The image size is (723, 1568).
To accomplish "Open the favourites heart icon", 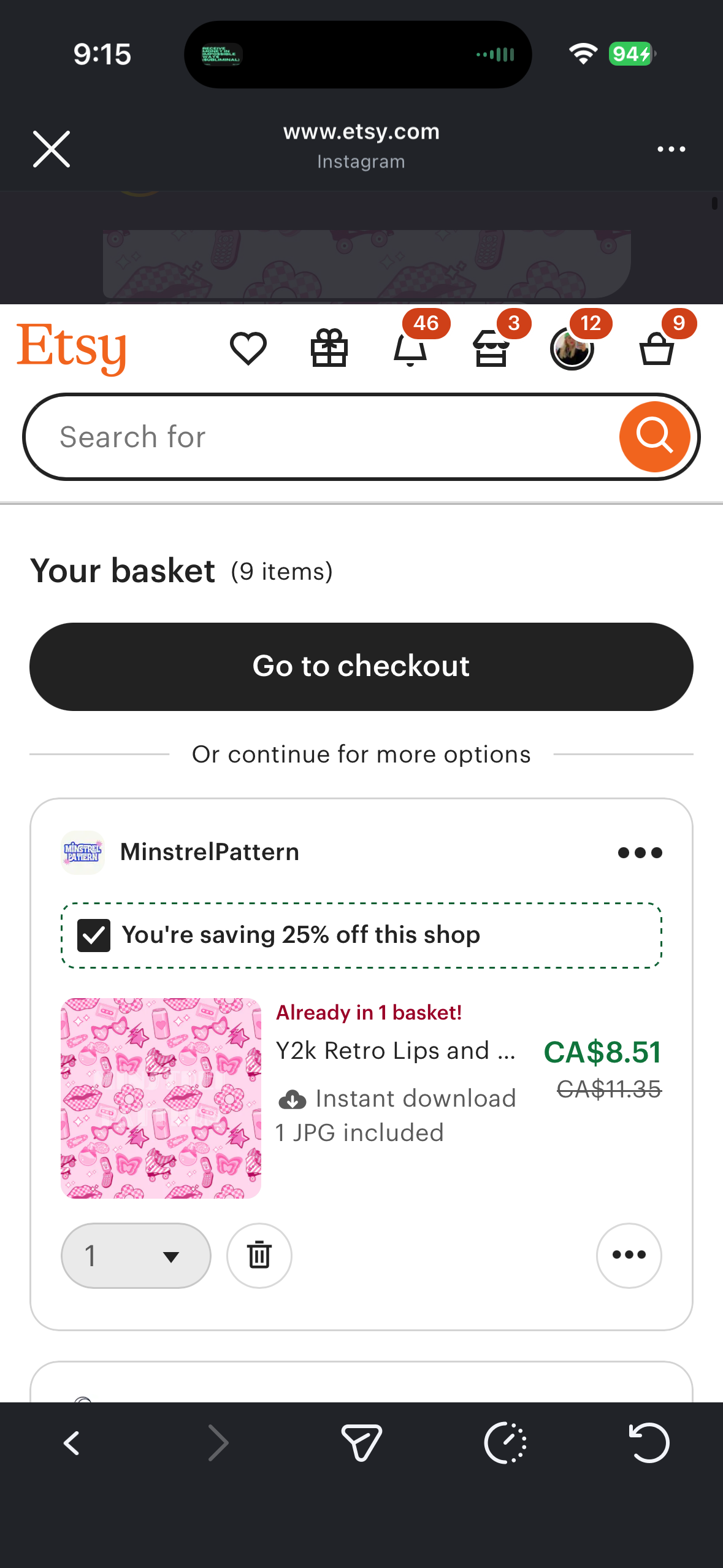I will pyautogui.click(x=248, y=348).
